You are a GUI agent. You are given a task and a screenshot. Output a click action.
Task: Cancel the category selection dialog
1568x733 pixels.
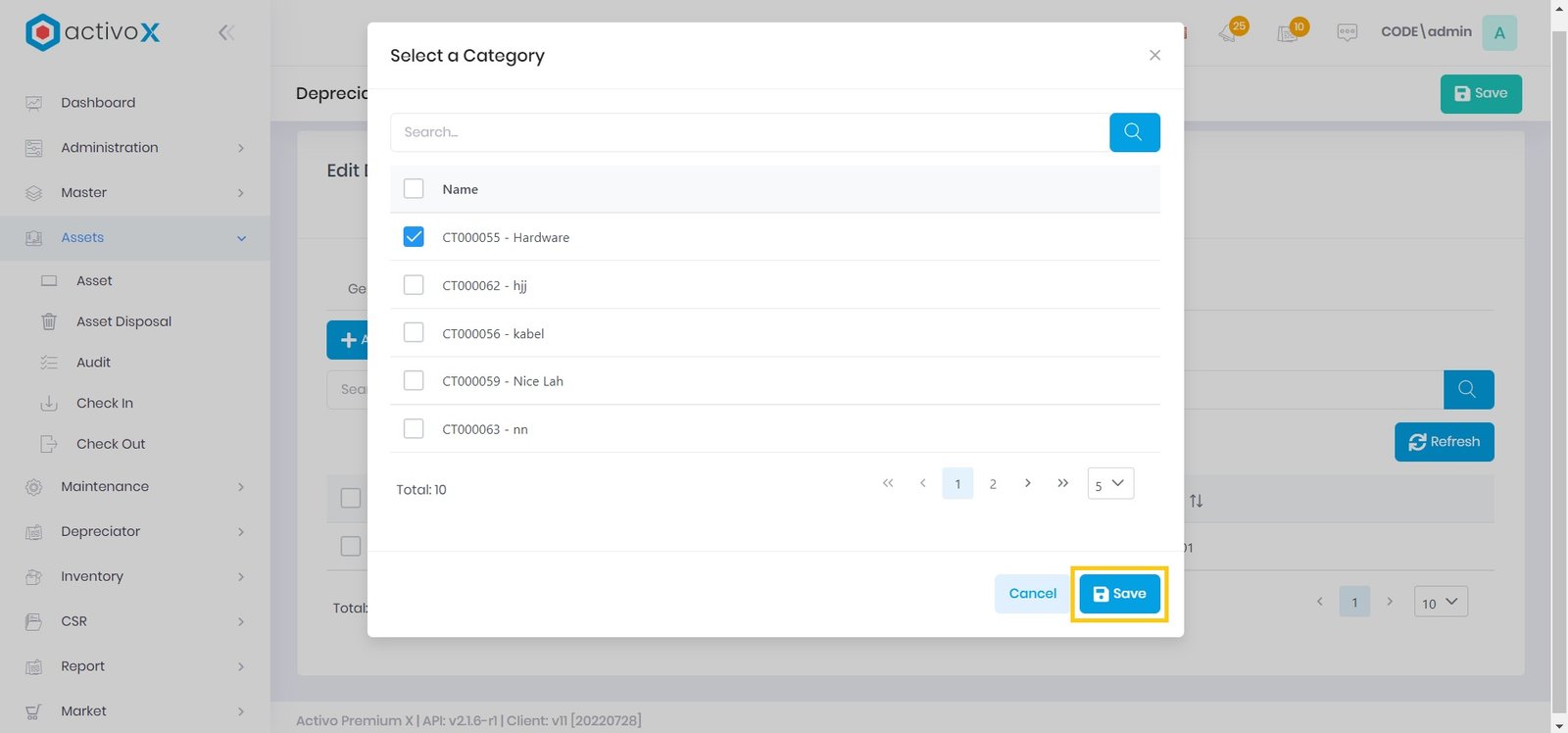click(1032, 594)
